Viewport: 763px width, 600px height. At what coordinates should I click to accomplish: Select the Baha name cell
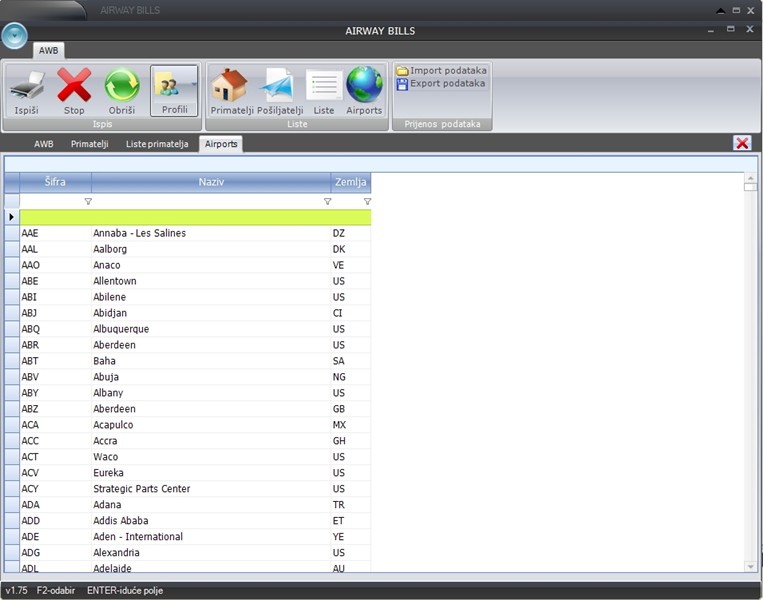(211, 361)
